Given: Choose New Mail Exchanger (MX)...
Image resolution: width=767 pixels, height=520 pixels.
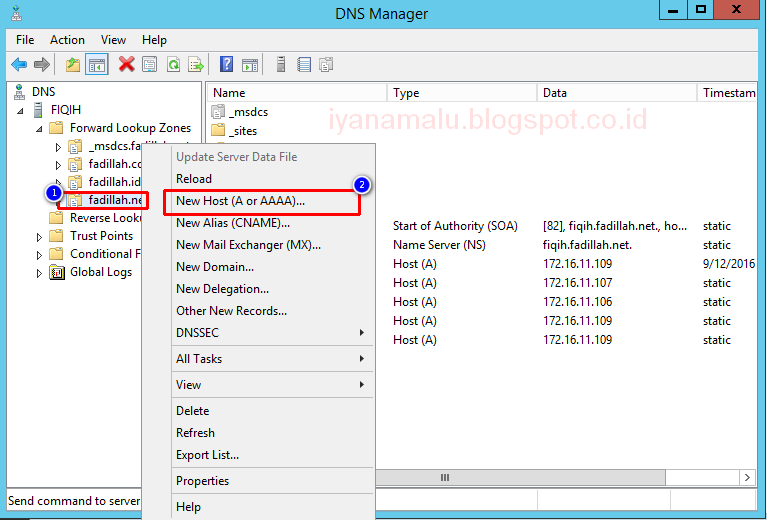Looking at the screenshot, I should [273, 245].
